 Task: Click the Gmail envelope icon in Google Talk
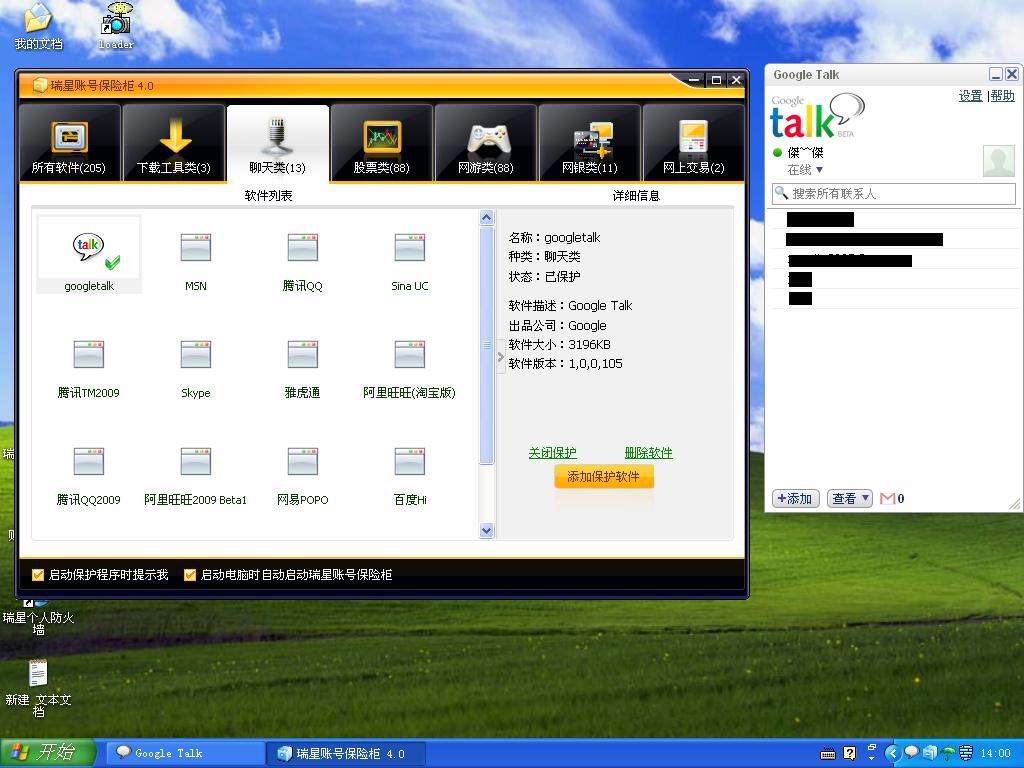tap(888, 499)
